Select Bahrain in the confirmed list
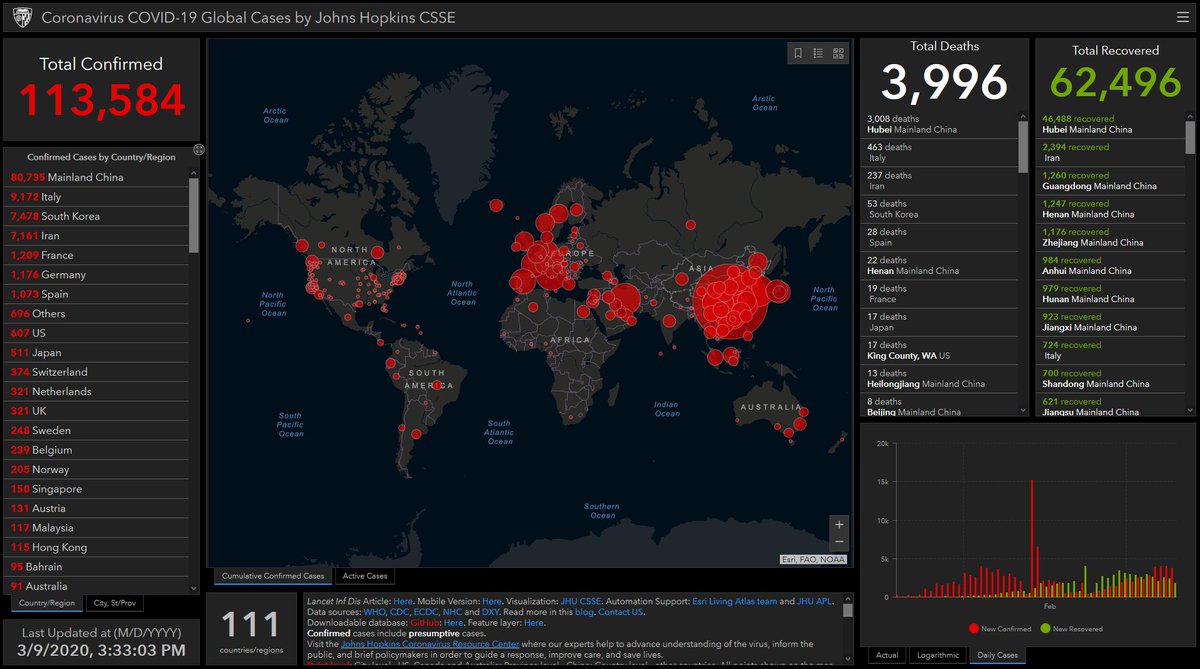1200x669 pixels. (97, 567)
